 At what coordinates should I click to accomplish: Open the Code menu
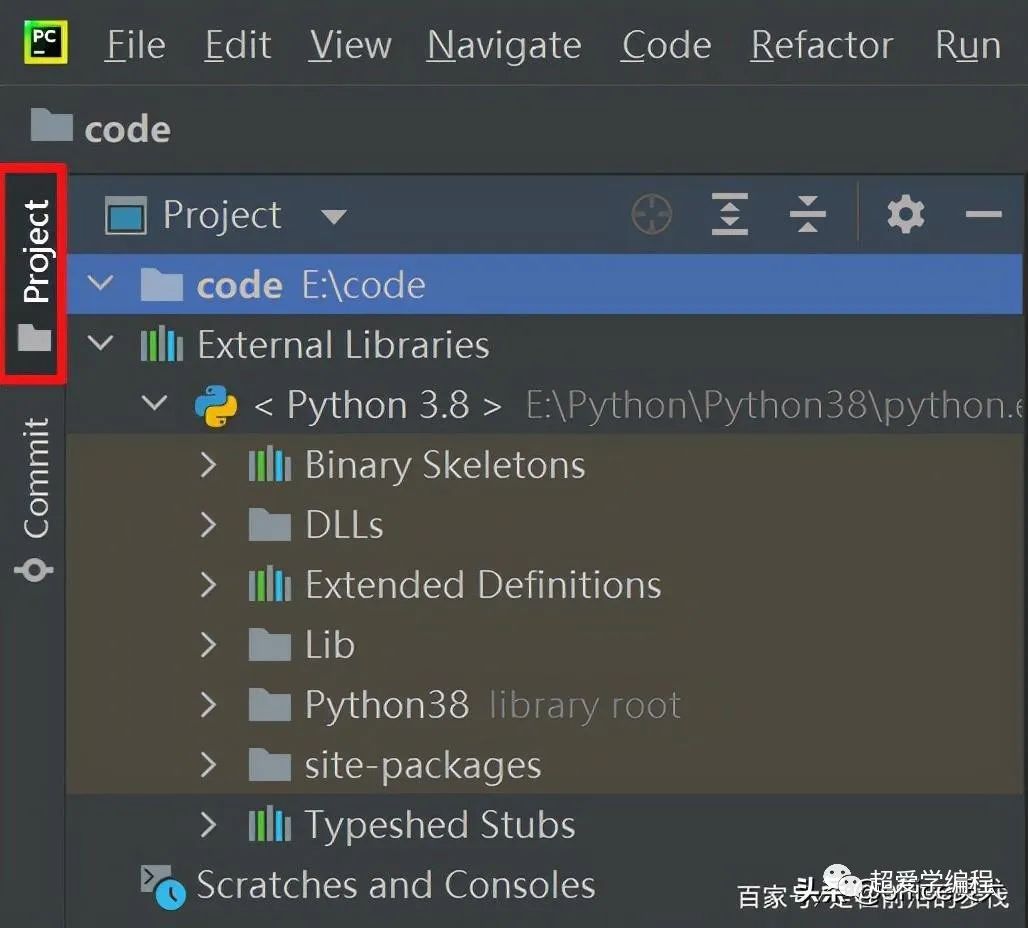click(x=666, y=45)
